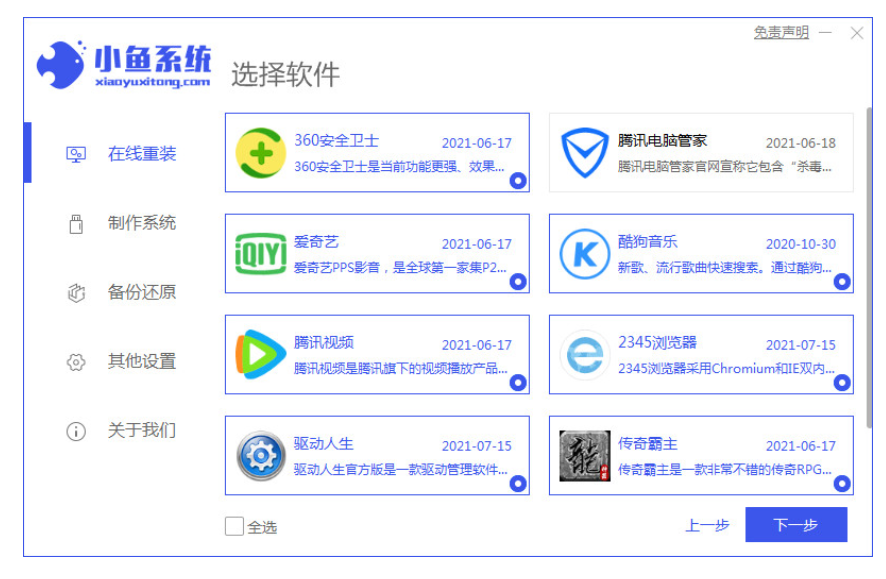This screenshot has height=579, width=886.
Task: Uncheck the 酷狗音乐 selection indicator
Action: [841, 282]
